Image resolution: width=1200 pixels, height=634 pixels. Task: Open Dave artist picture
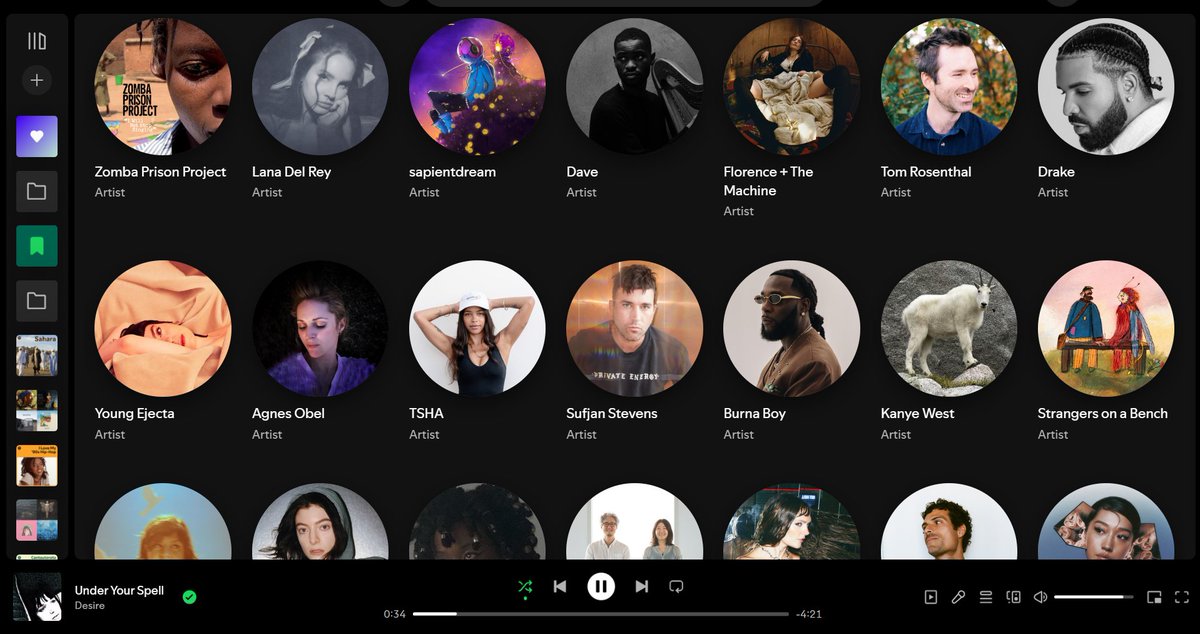634,86
